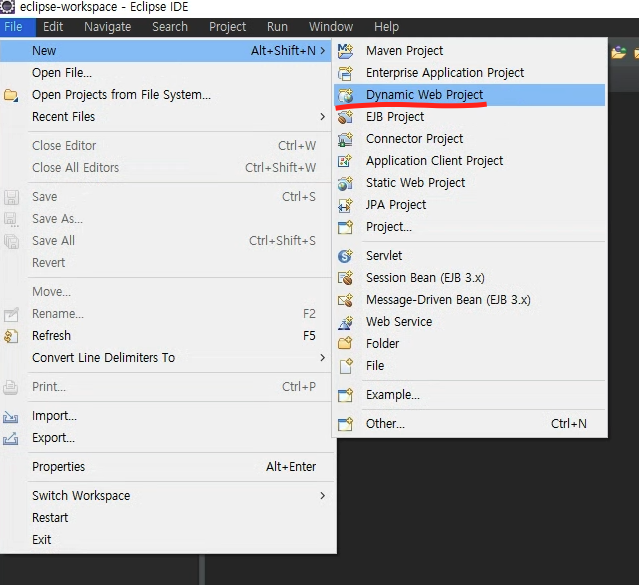Choose Exit in File menu
639x585 pixels.
[165, 540]
